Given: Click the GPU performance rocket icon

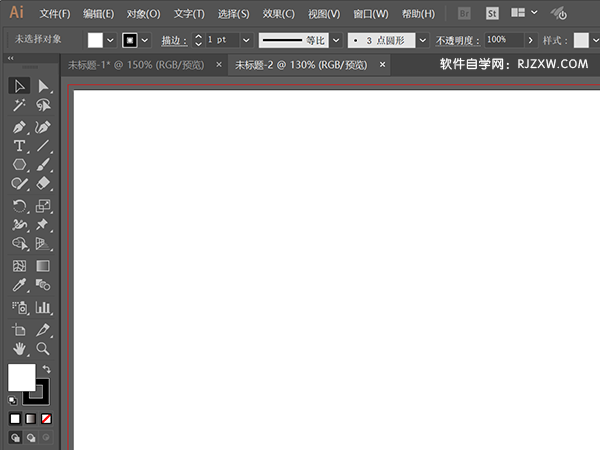Looking at the screenshot, I should (559, 14).
